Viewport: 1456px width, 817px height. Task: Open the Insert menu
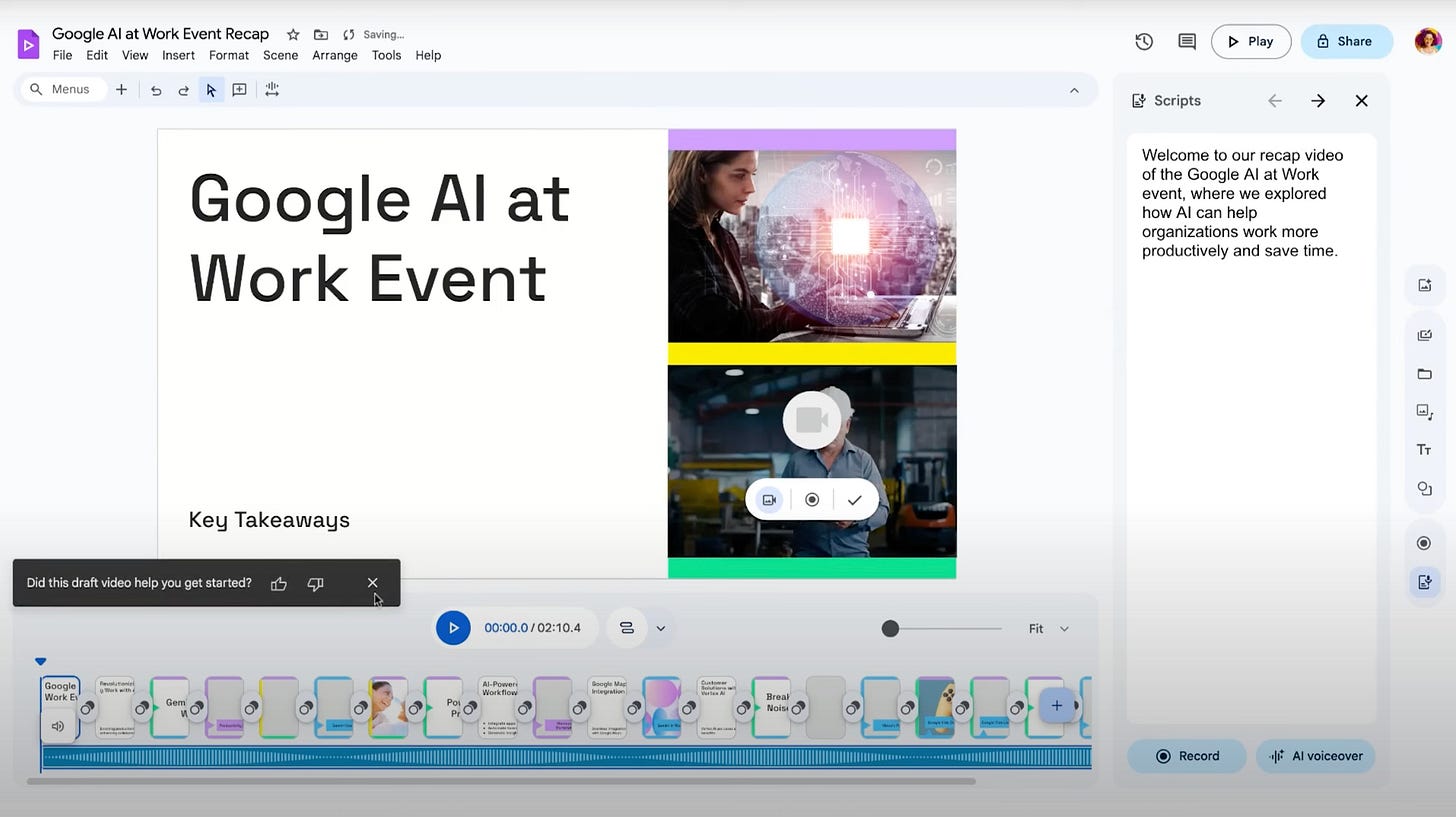(179, 56)
